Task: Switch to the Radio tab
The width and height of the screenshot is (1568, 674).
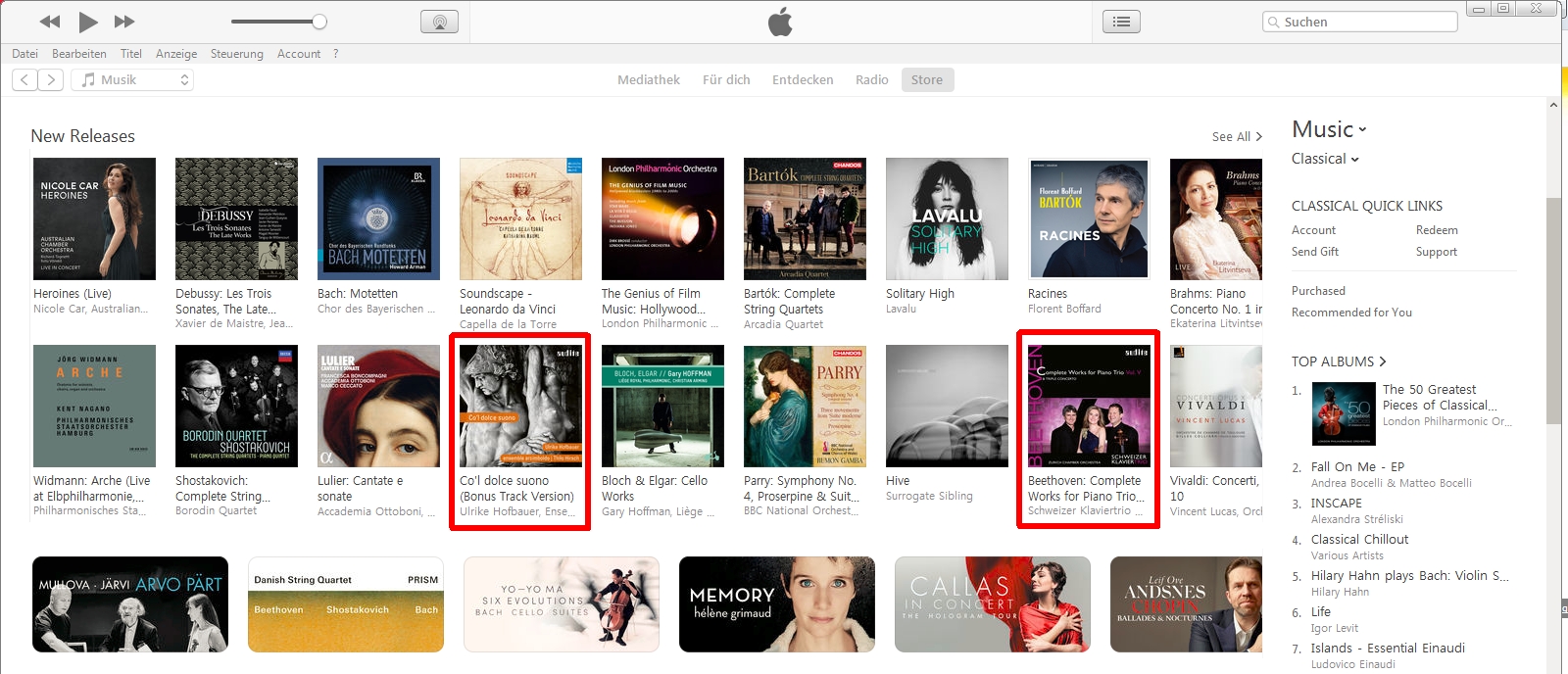Action: point(871,80)
